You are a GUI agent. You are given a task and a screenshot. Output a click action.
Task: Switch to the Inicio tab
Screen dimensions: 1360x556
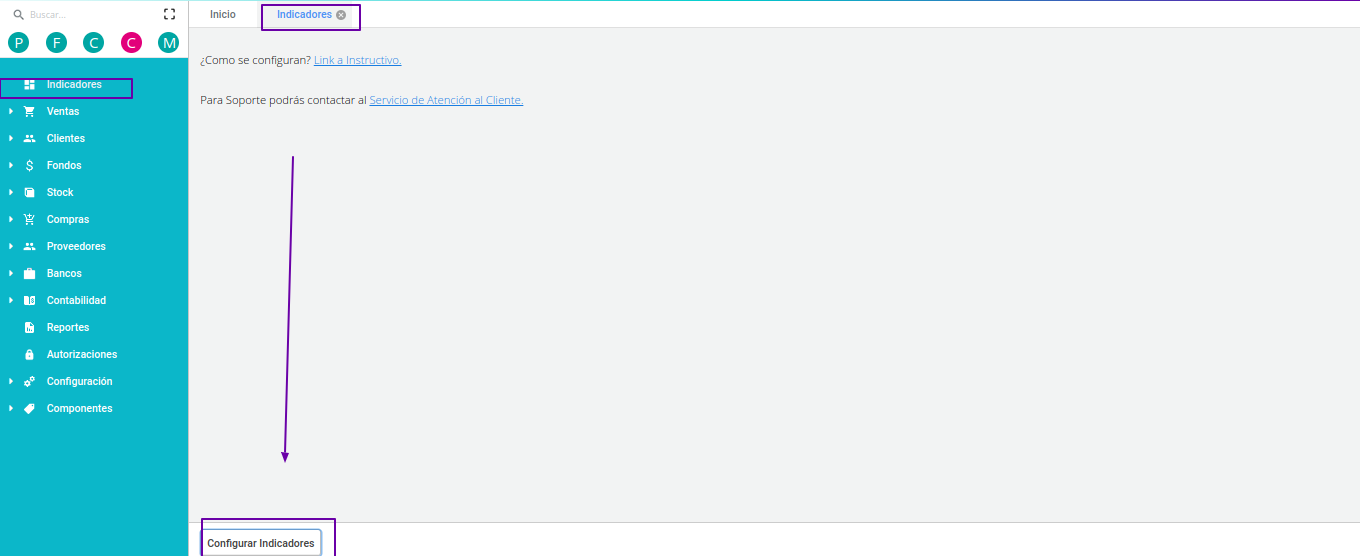223,15
